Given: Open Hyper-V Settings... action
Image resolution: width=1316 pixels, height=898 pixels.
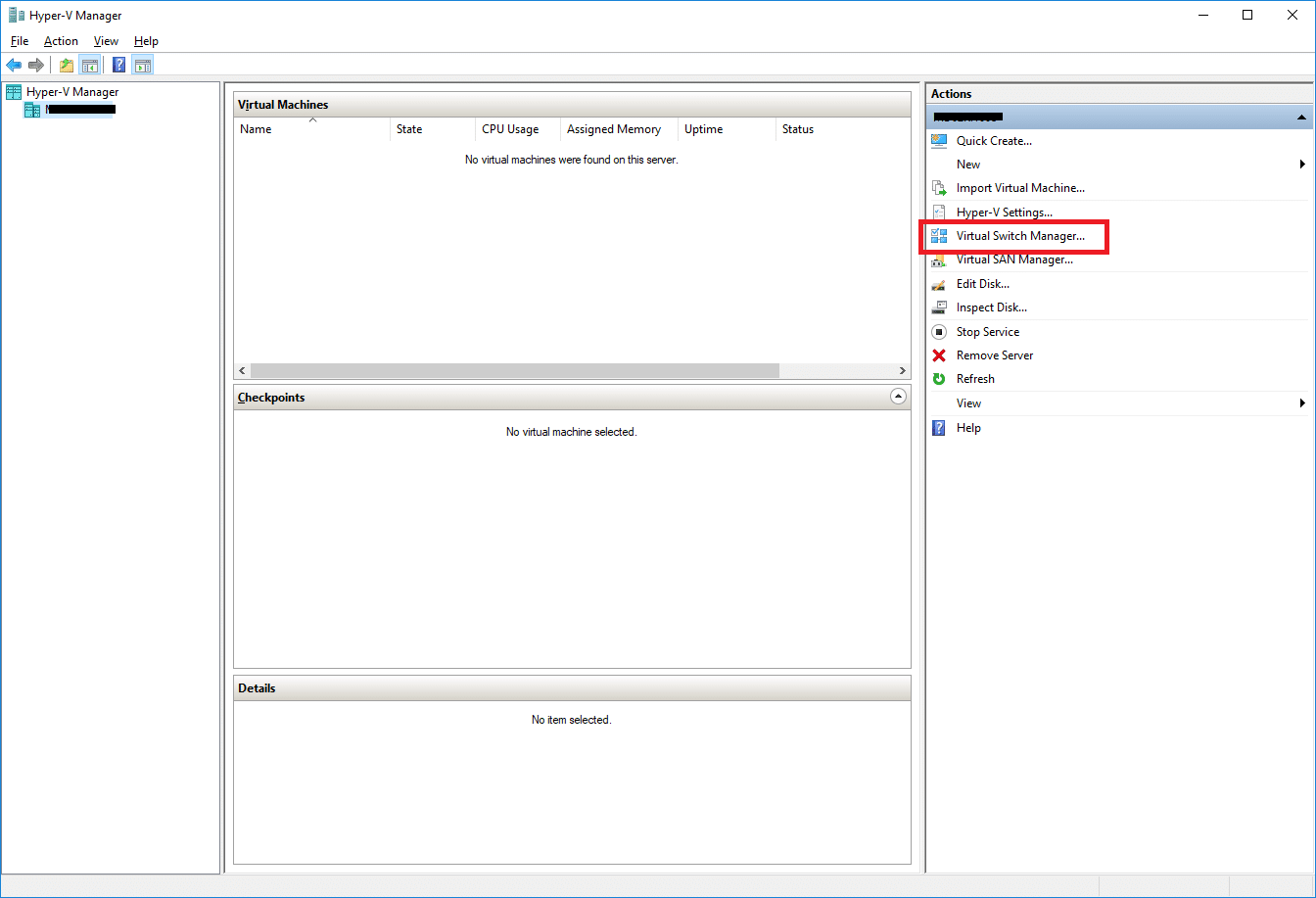Looking at the screenshot, I should pos(1005,213).
